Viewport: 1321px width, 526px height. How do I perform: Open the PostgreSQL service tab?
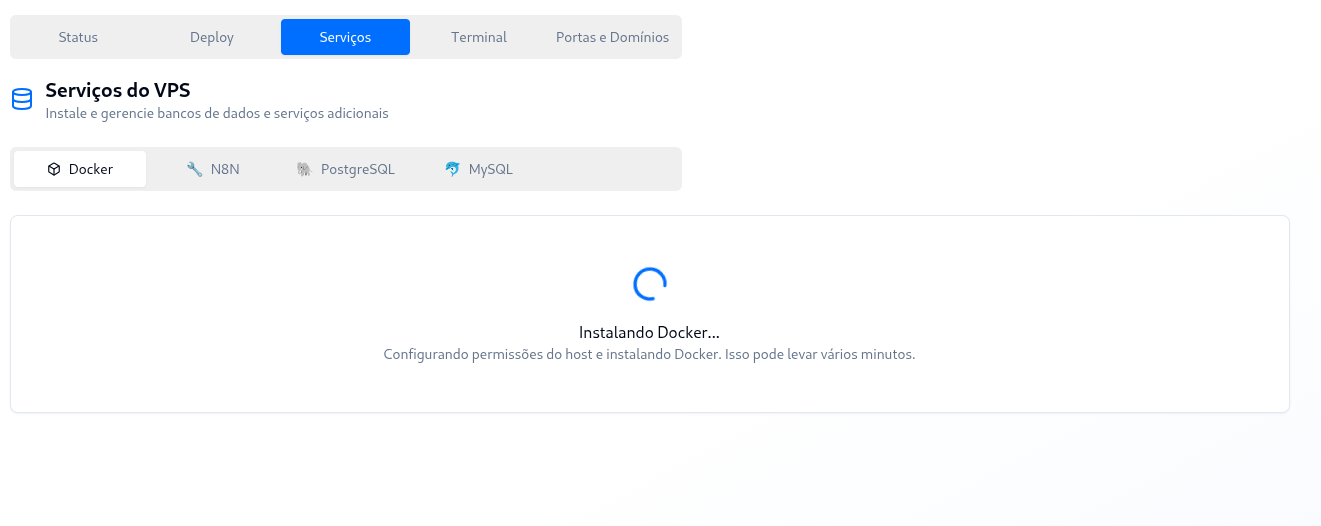click(x=346, y=169)
